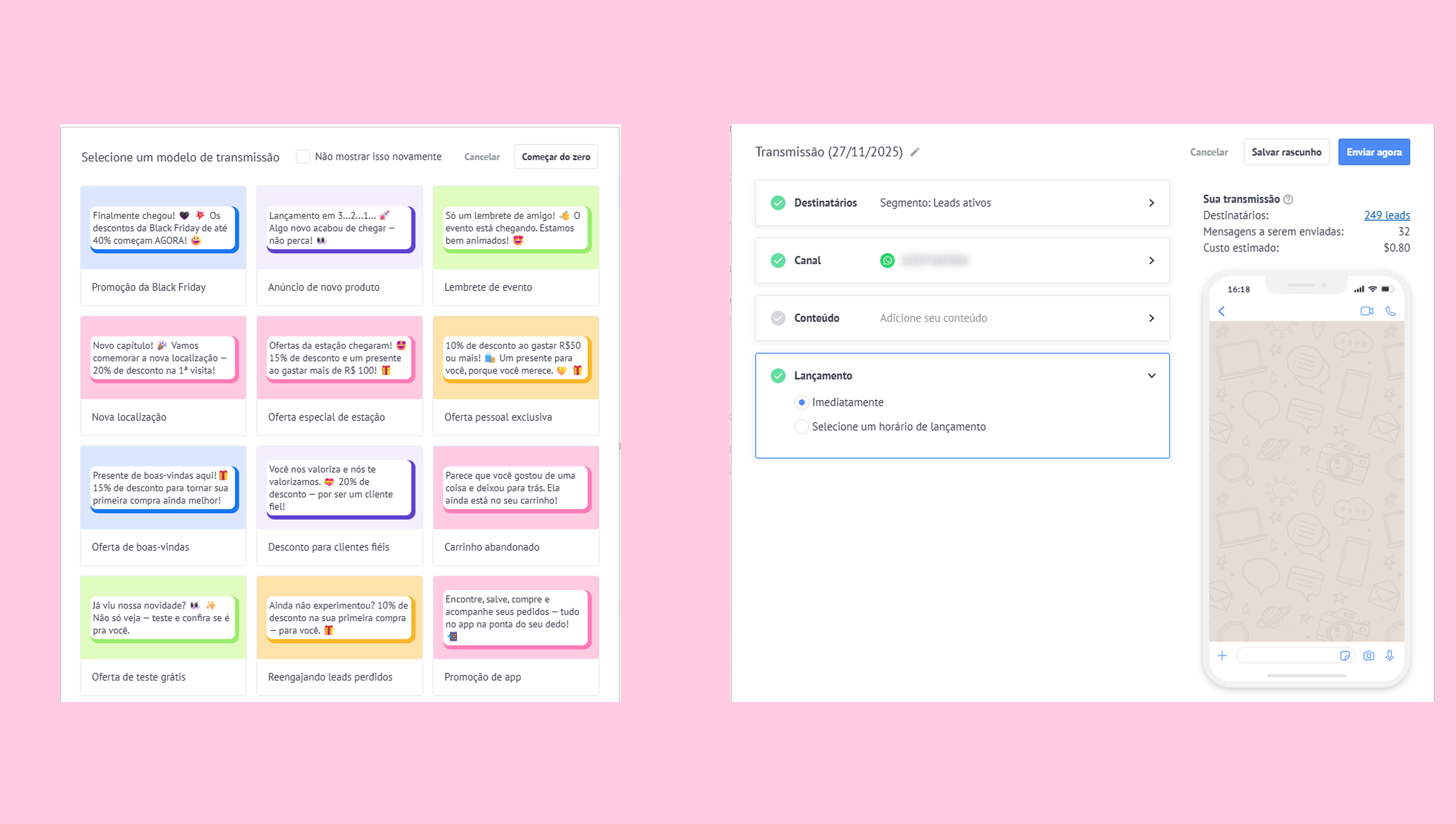The height and width of the screenshot is (824, 1456).
Task: Tap the phone call icon in preview
Action: point(1390,311)
